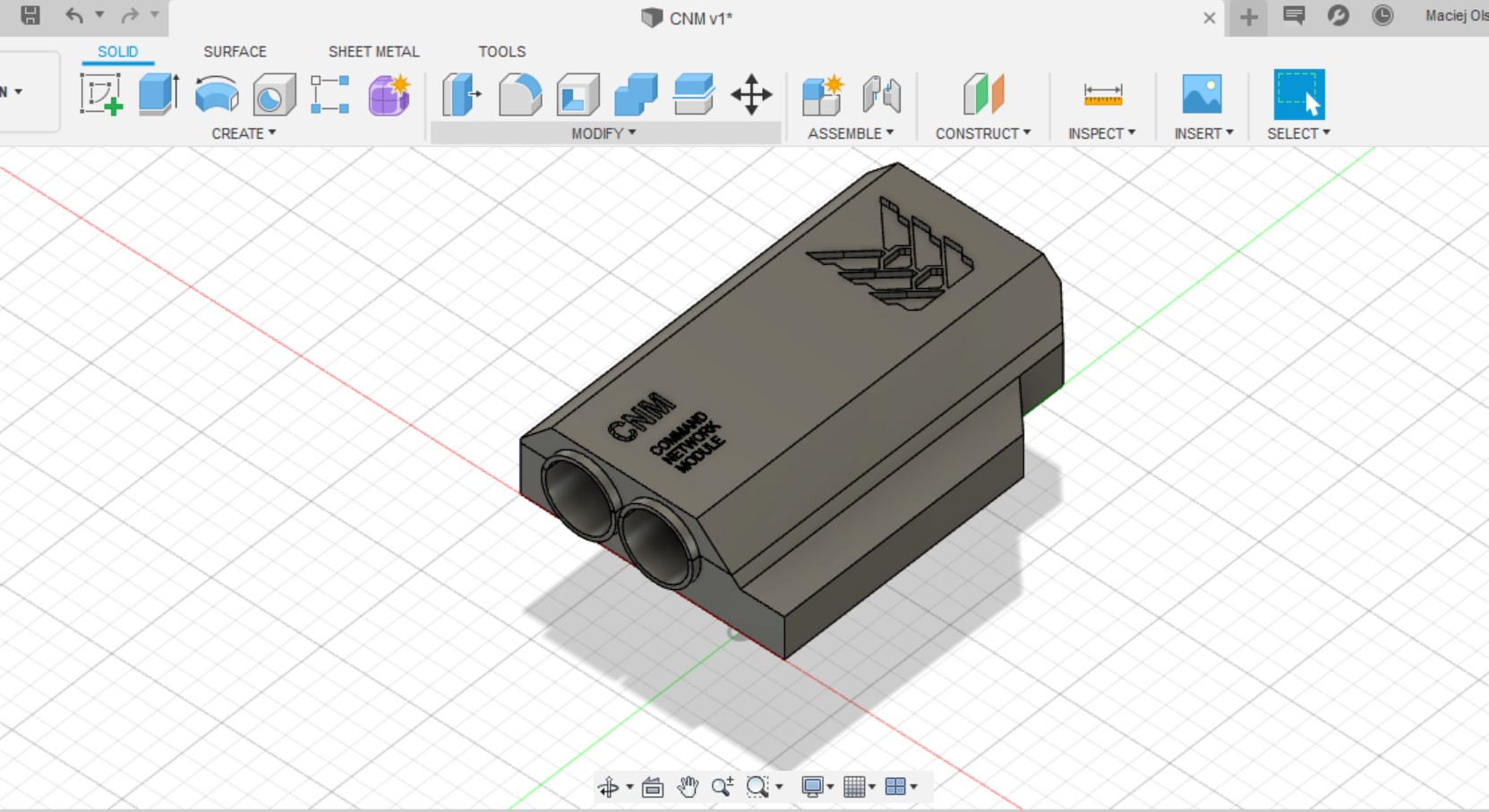Select the Pan hand tool
Screen dimensions: 1489x812
688,787
